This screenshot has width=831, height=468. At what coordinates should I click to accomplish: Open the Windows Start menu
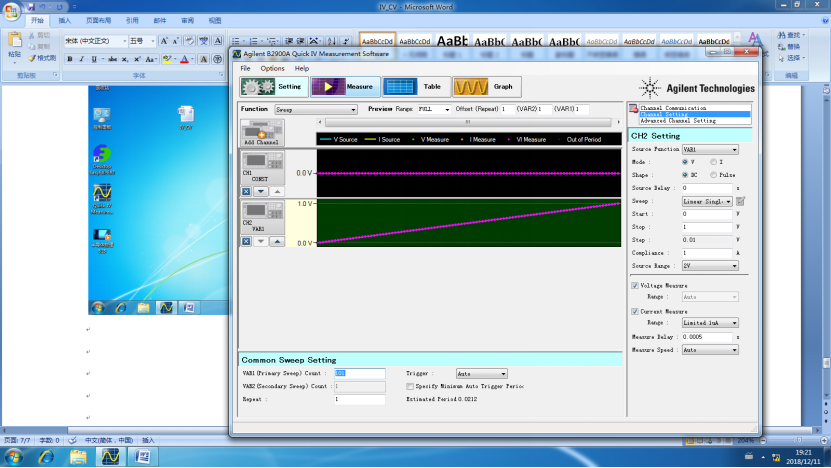pyautogui.click(x=14, y=457)
